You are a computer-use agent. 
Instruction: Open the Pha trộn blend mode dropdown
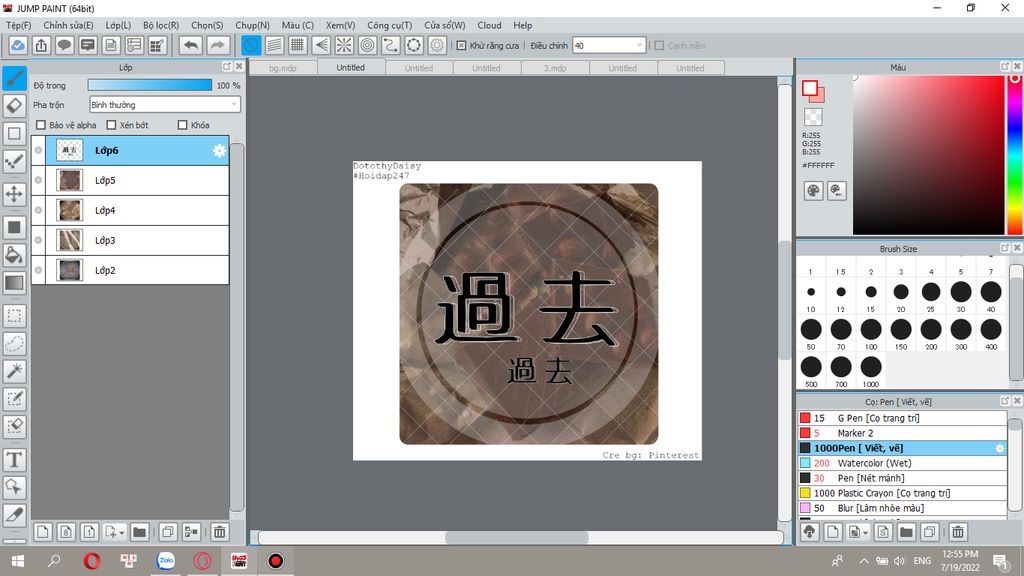165,104
